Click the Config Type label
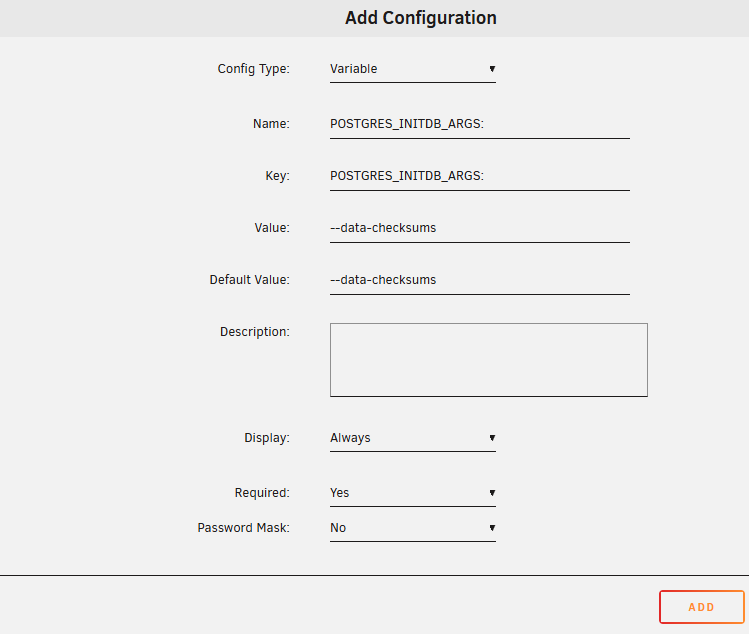 point(254,69)
